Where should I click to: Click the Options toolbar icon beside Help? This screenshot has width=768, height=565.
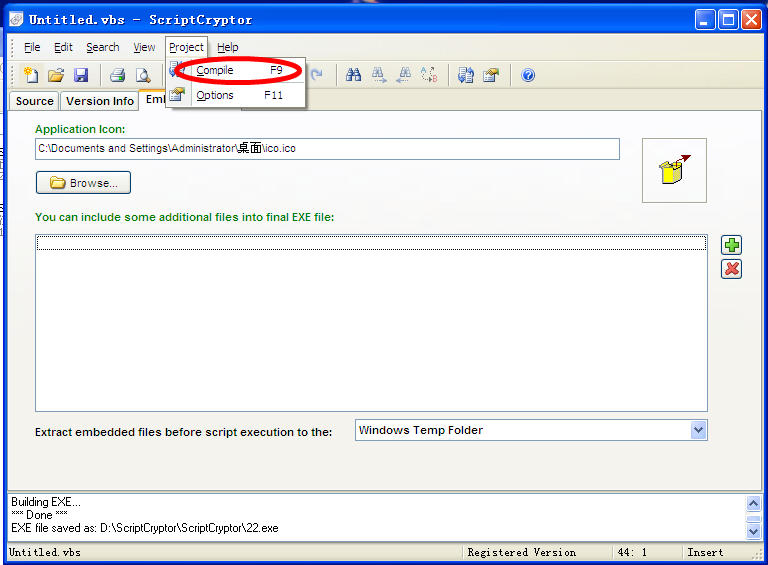(x=490, y=75)
